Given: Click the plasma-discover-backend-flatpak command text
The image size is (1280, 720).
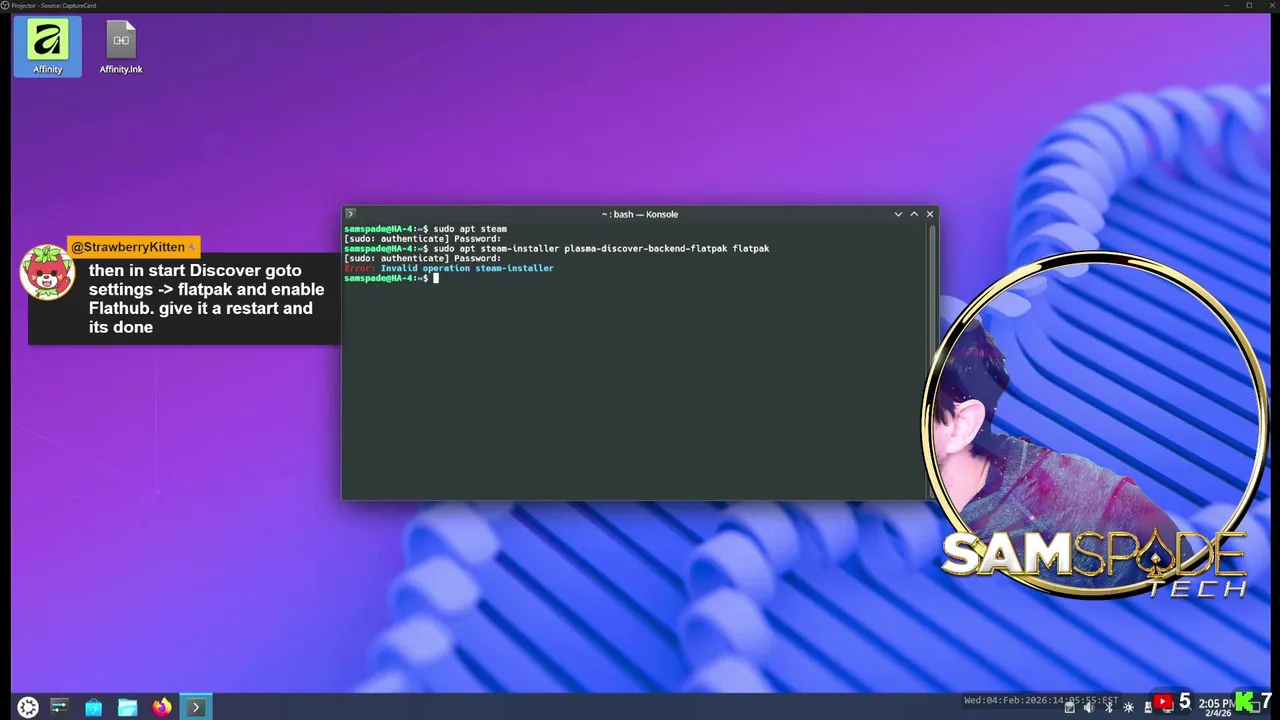Looking at the screenshot, I should [x=646, y=248].
